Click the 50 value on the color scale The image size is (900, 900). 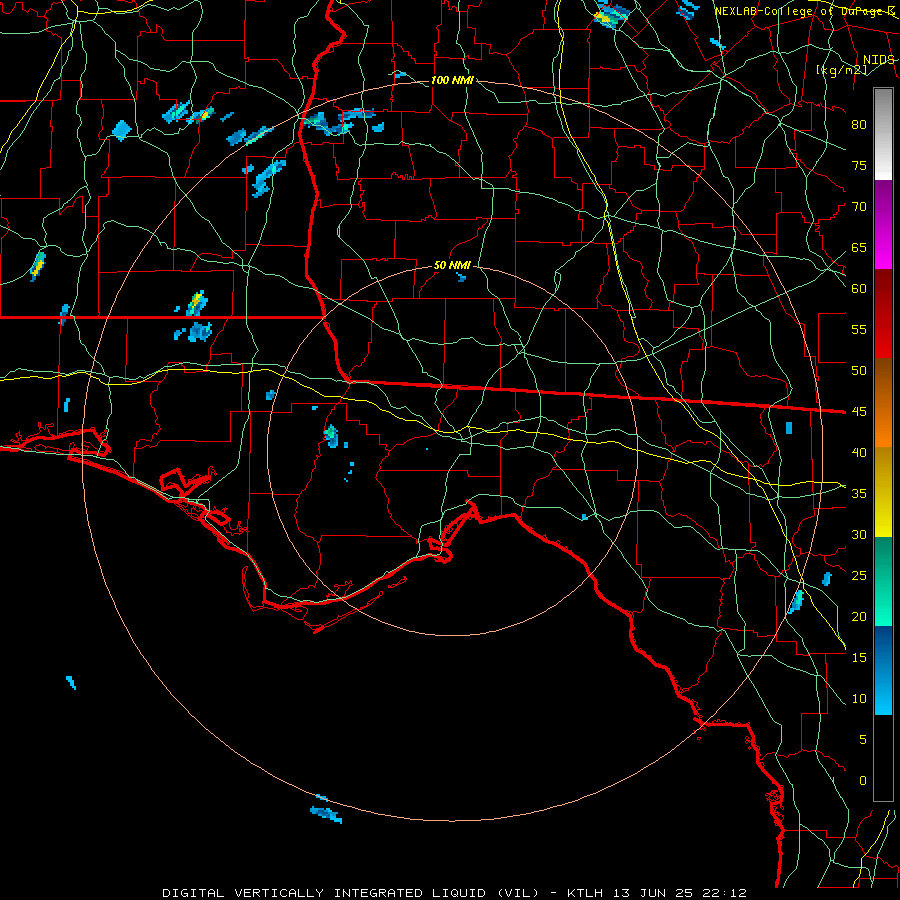coord(859,370)
